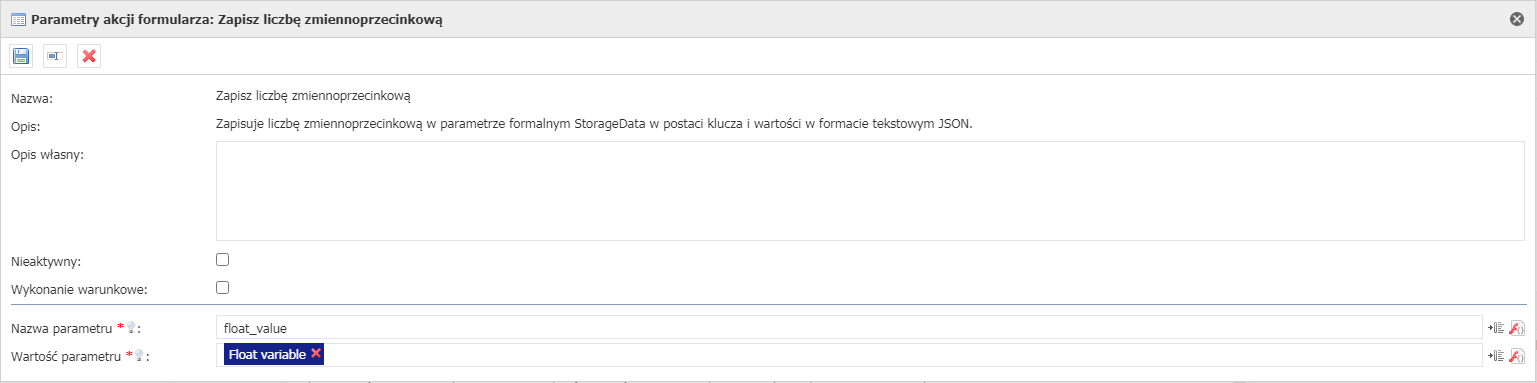The height and width of the screenshot is (383, 1537).
Task: Open variable list for Wartość parametru
Action: click(x=1496, y=355)
